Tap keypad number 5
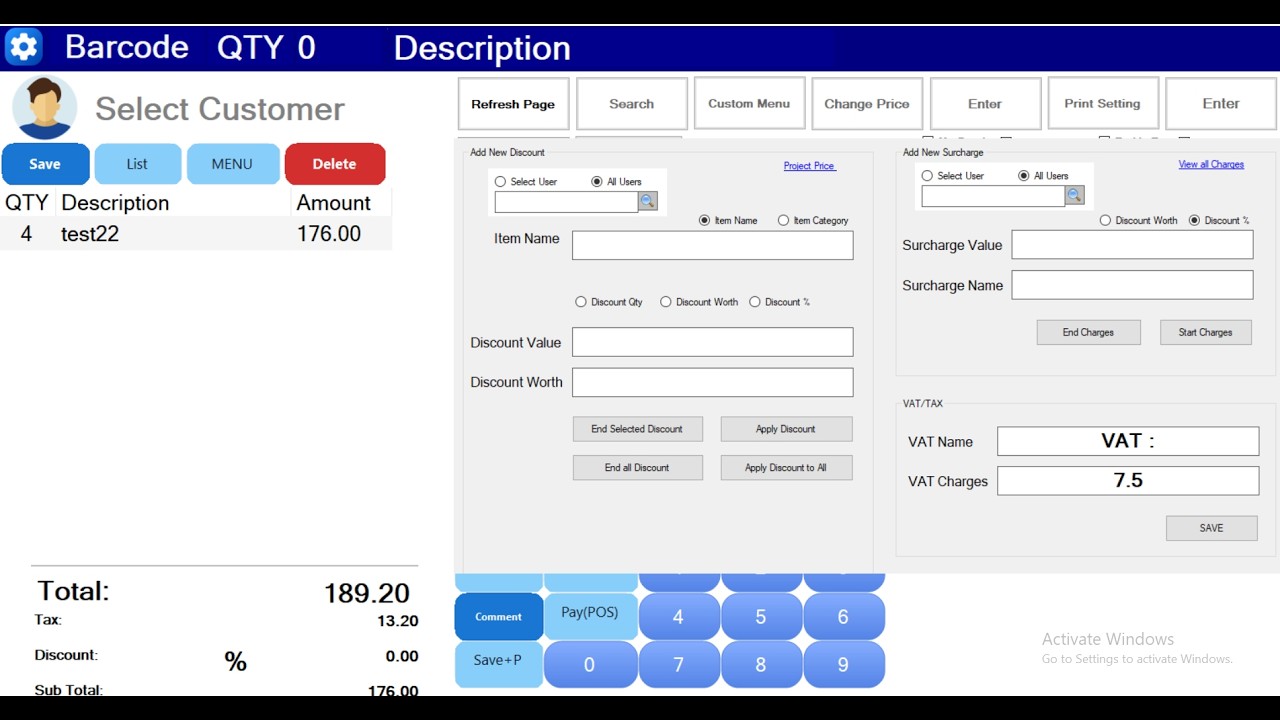Screen dimensions: 1280x720 761,617
